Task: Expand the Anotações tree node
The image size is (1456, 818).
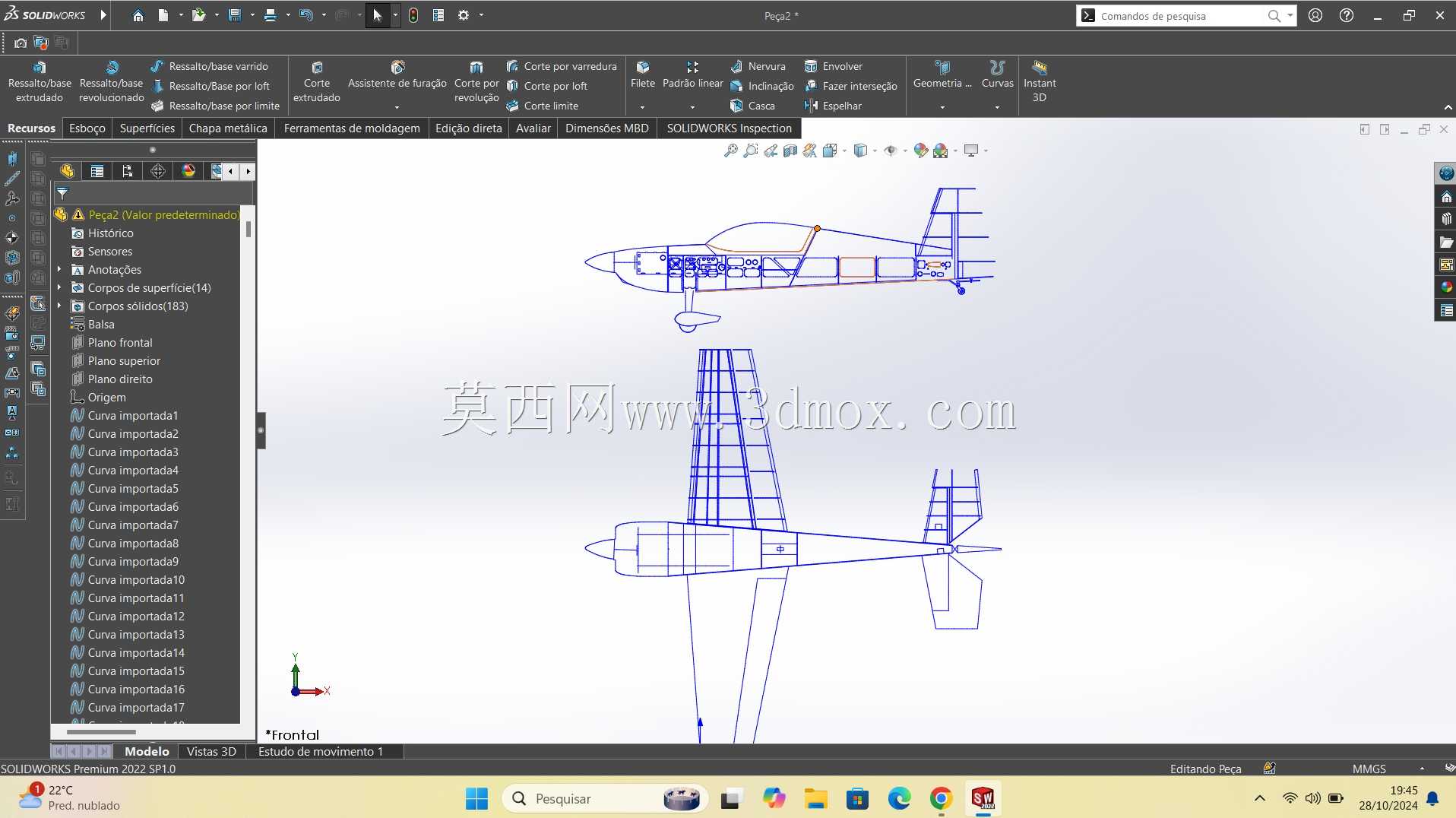Action: coord(59,269)
